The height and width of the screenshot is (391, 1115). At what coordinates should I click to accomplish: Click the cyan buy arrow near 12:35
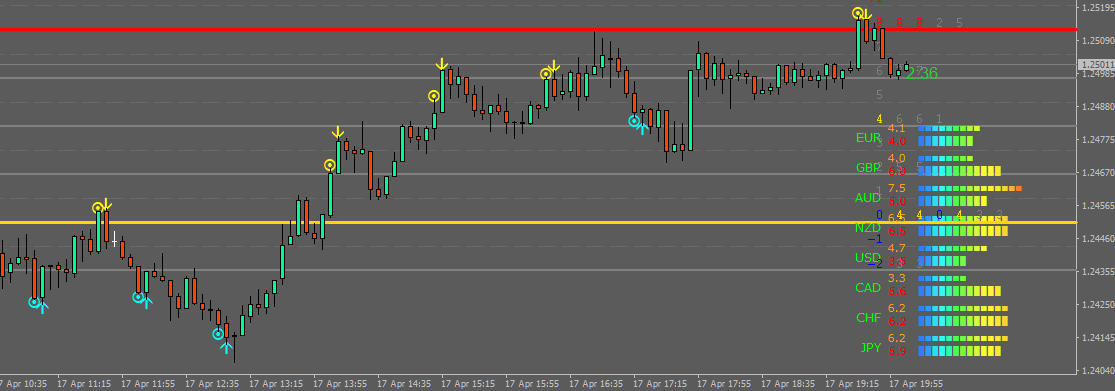pyautogui.click(x=226, y=346)
